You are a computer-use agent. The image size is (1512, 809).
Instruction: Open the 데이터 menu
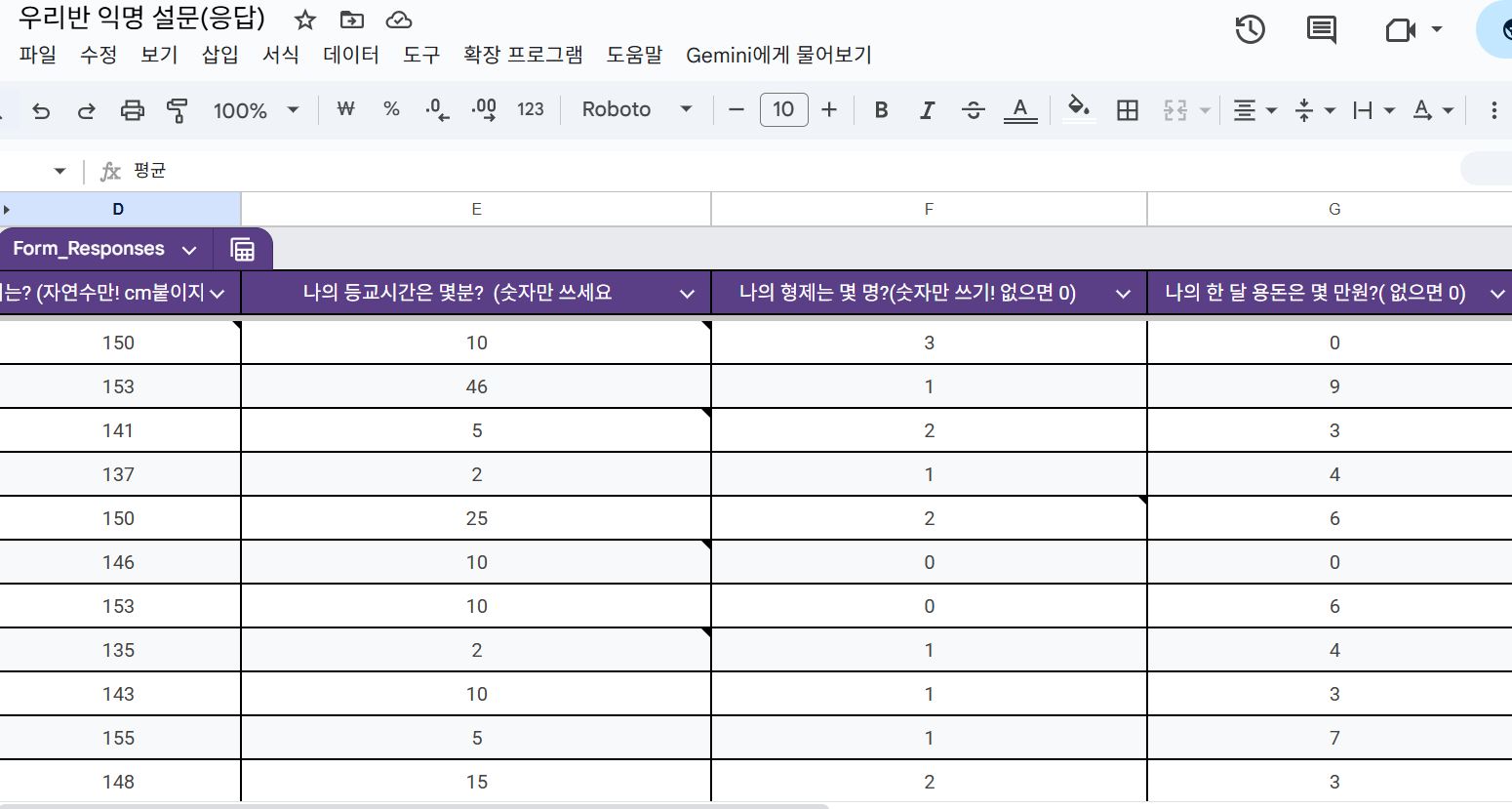click(351, 55)
